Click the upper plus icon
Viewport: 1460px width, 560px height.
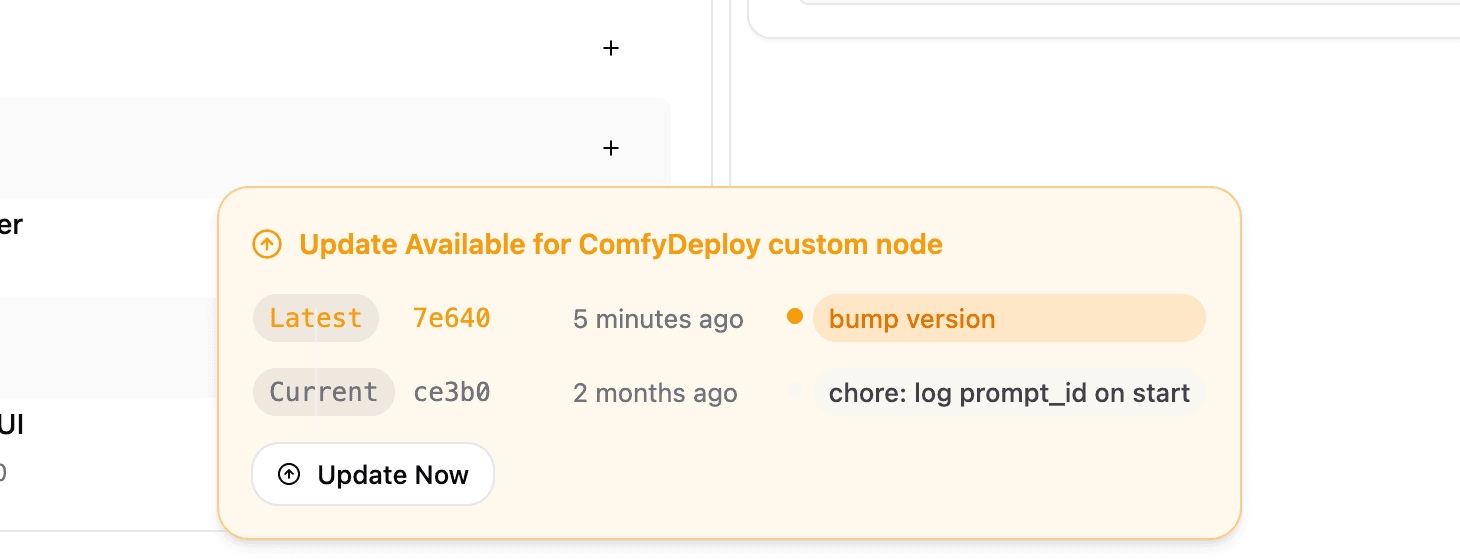point(611,48)
